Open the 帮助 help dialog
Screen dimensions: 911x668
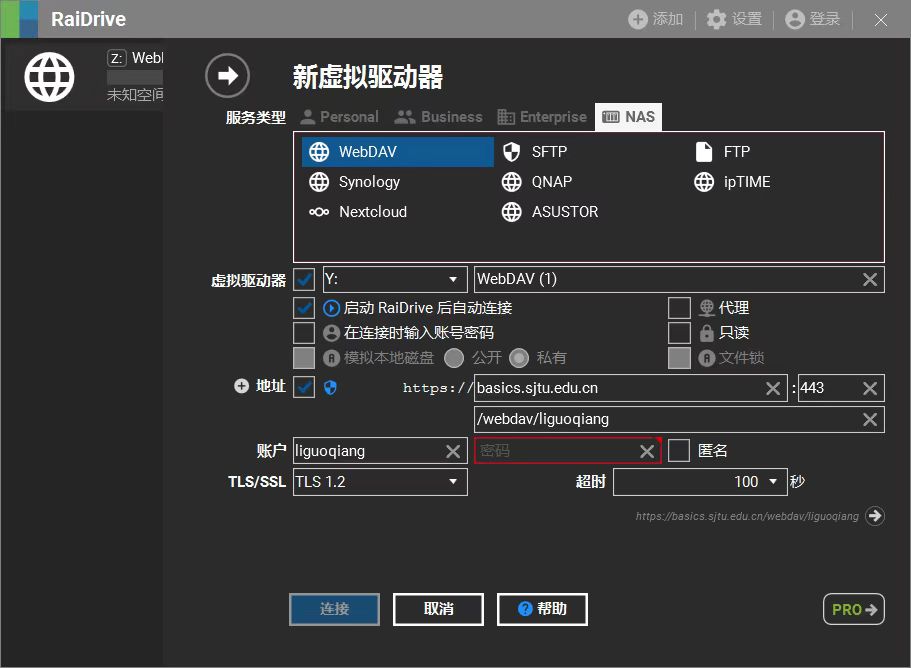tap(542, 609)
